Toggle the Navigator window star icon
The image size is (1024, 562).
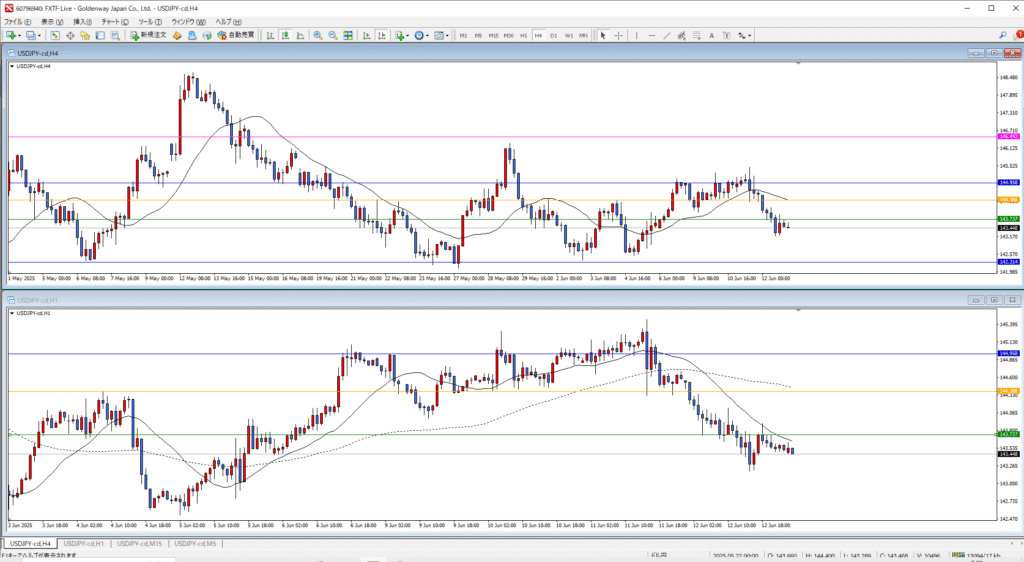pos(85,35)
